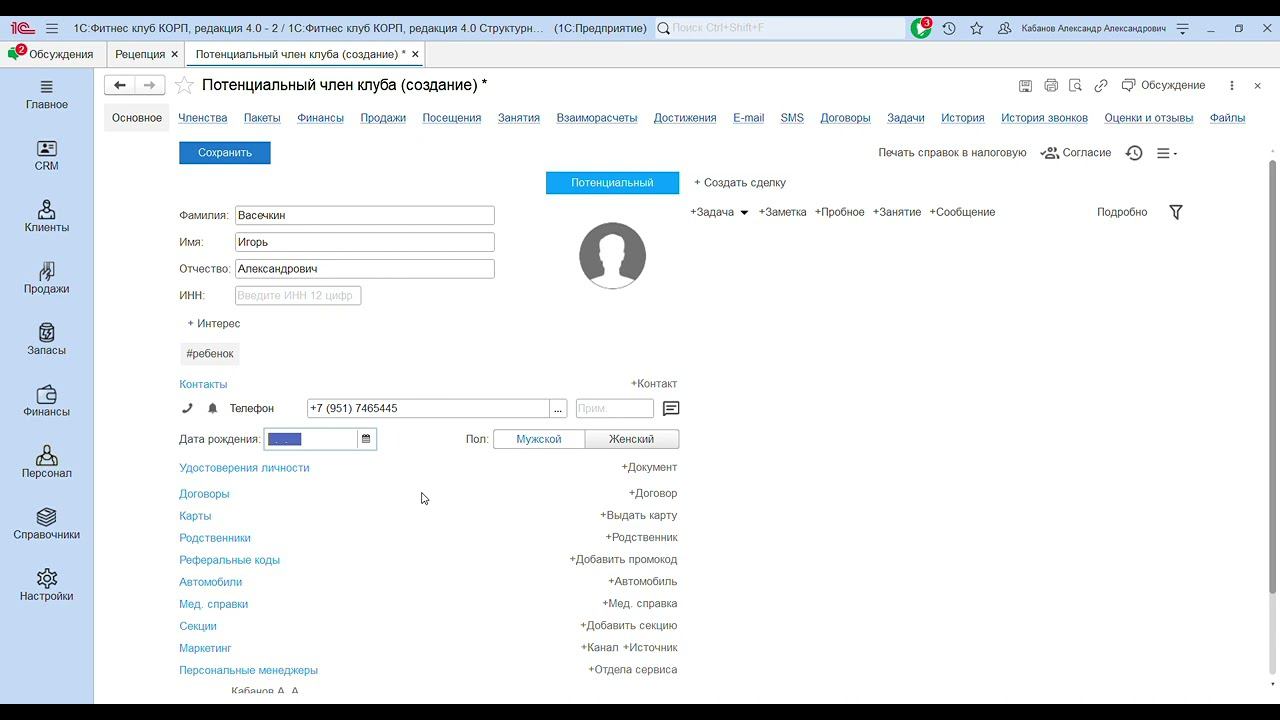Toggle the phone notification bell icon

[x=212, y=408]
